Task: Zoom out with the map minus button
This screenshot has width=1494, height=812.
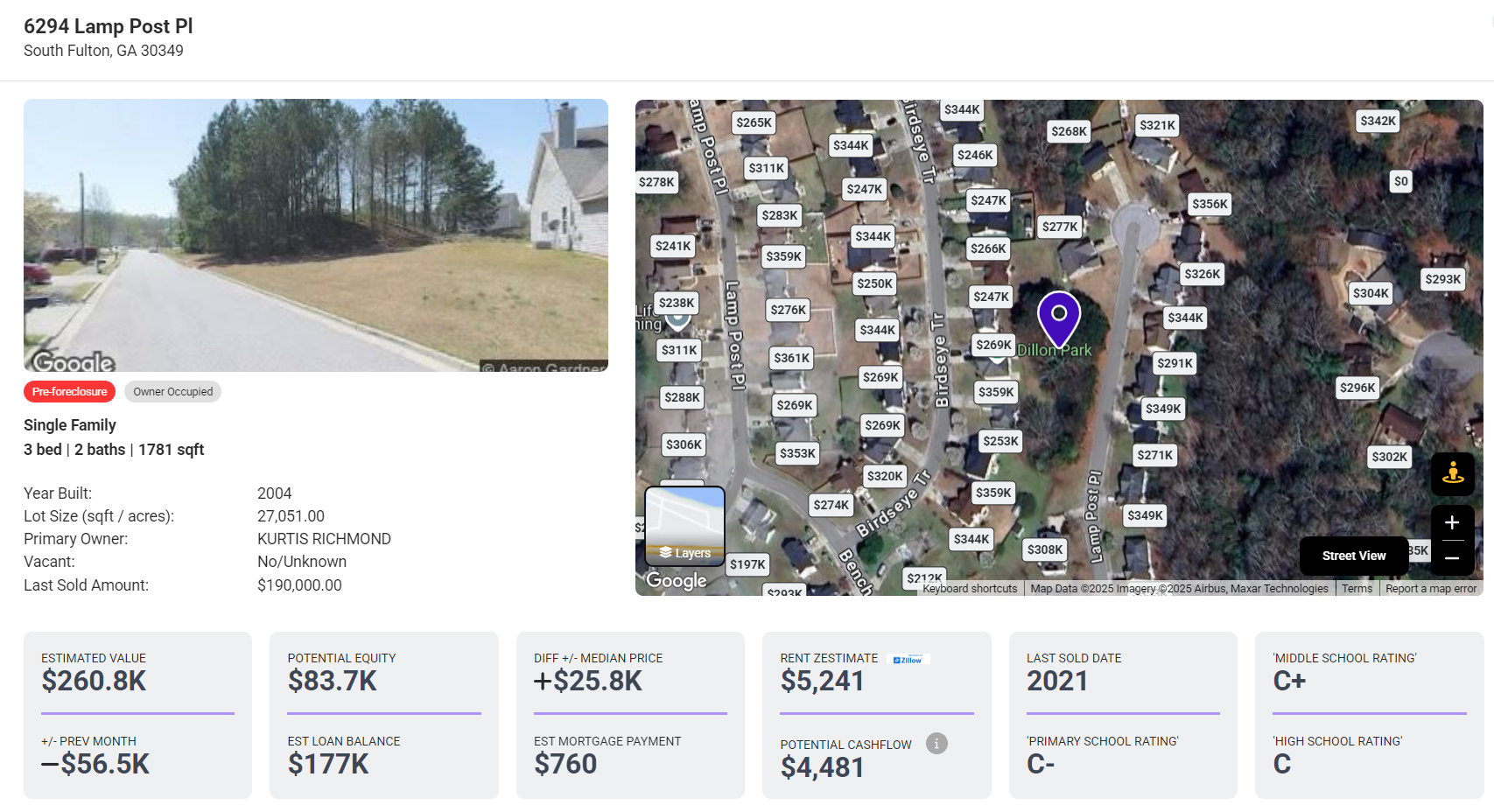Action: tap(1452, 557)
